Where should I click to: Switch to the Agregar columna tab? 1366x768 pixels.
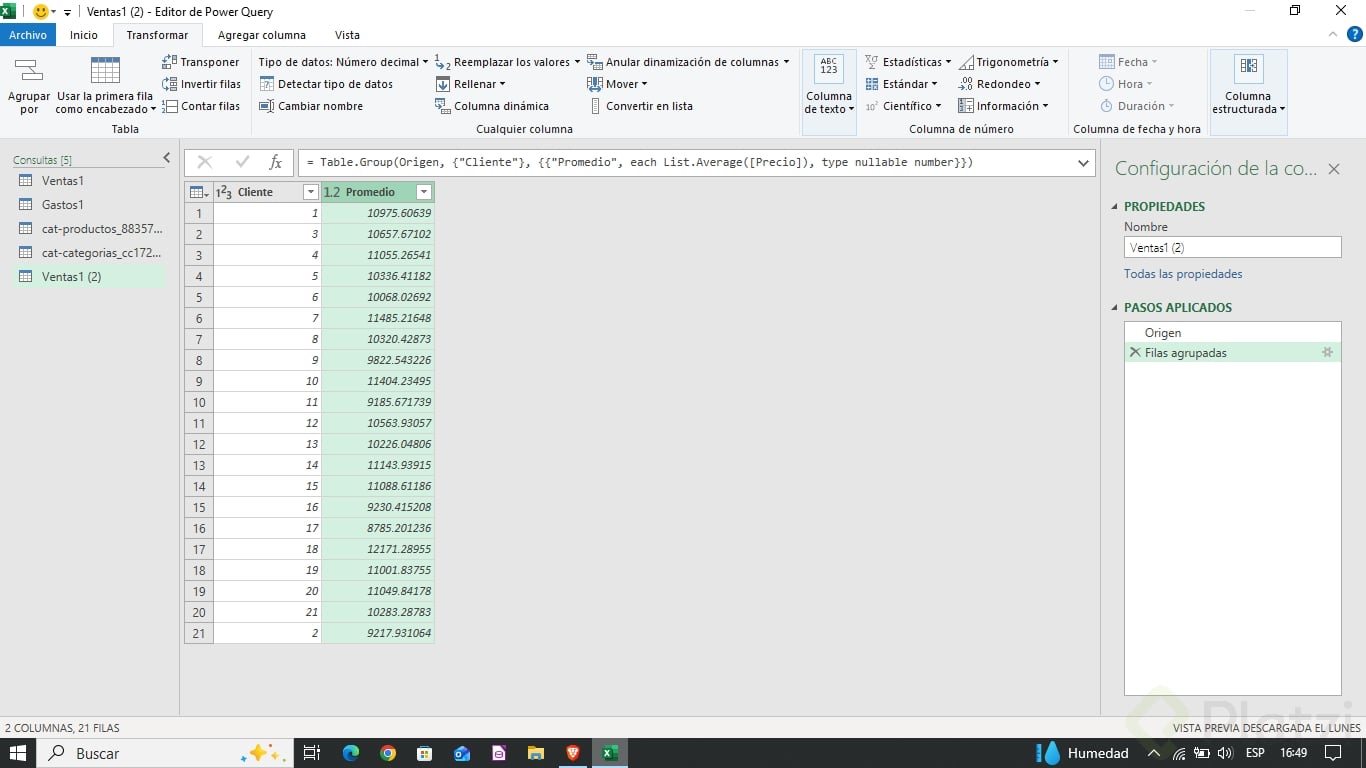262,35
